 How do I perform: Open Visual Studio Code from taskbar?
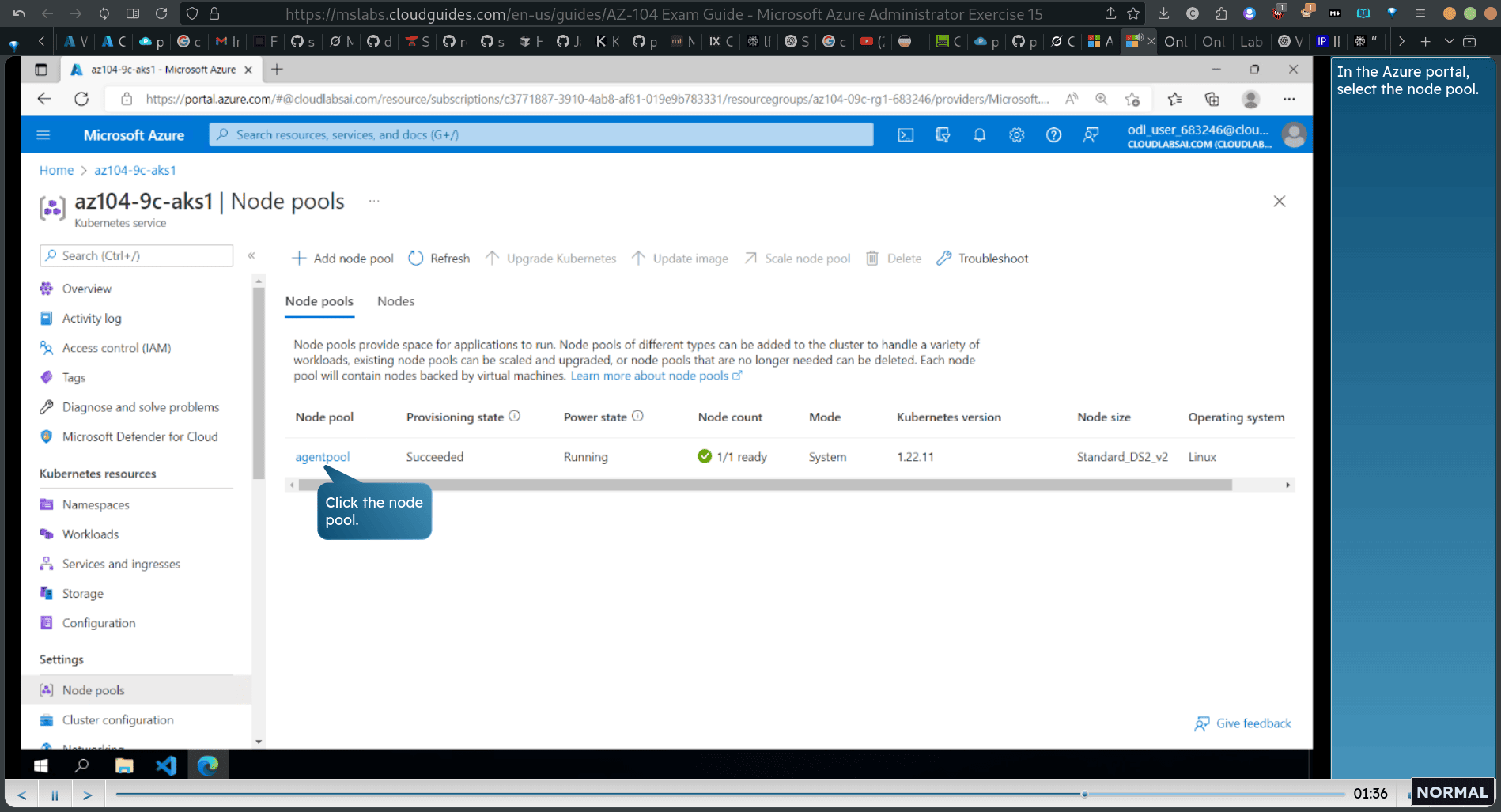(166, 765)
